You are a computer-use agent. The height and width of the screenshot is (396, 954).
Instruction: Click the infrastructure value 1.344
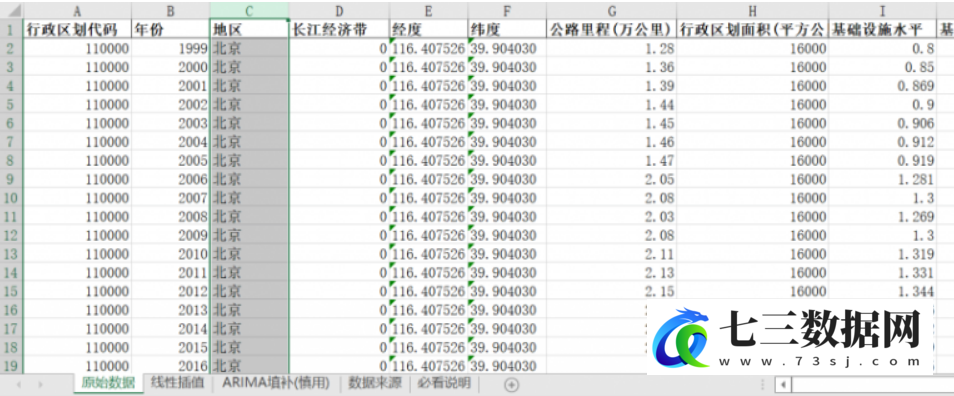882,292
